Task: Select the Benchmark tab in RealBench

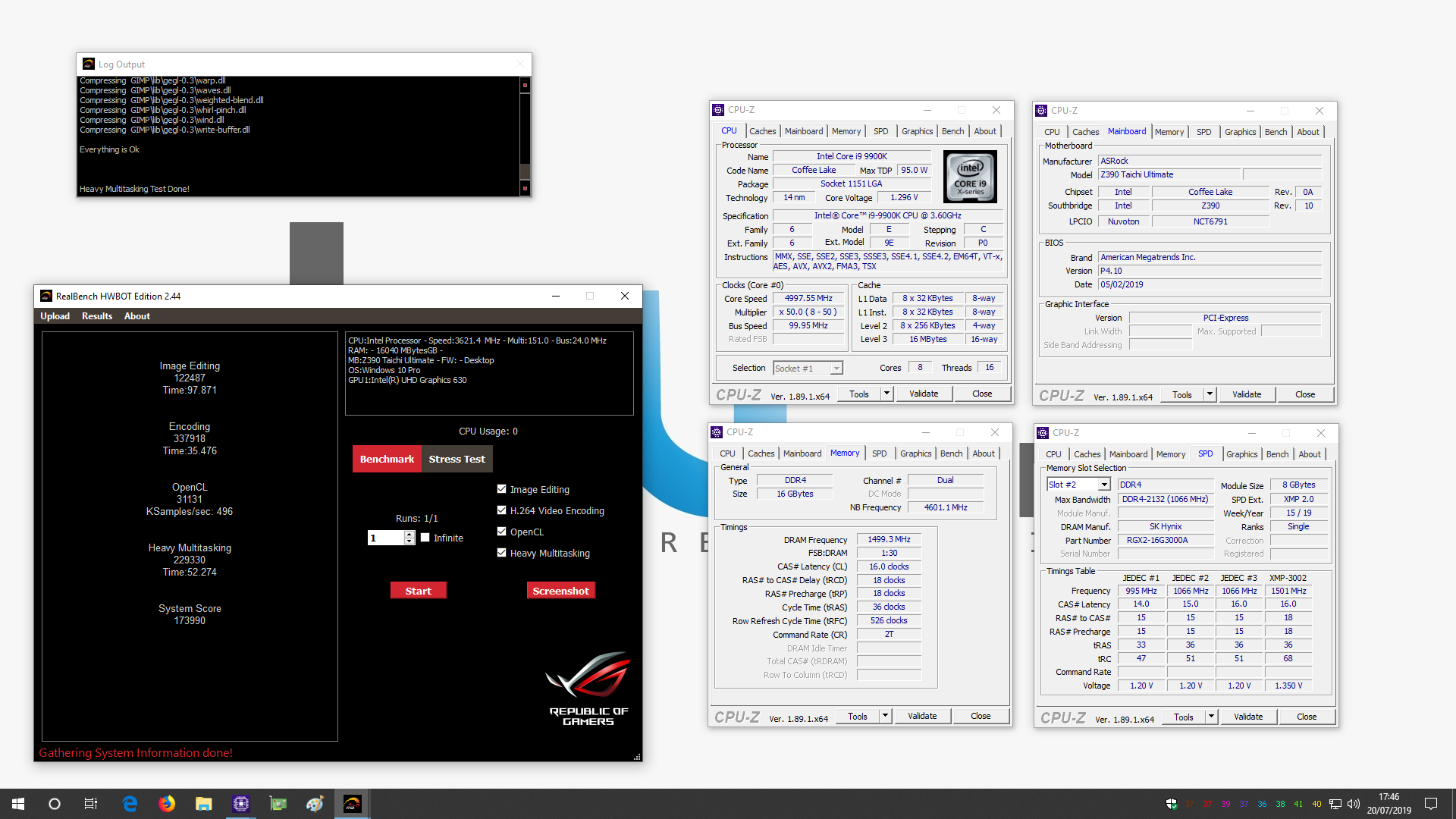Action: coord(387,459)
